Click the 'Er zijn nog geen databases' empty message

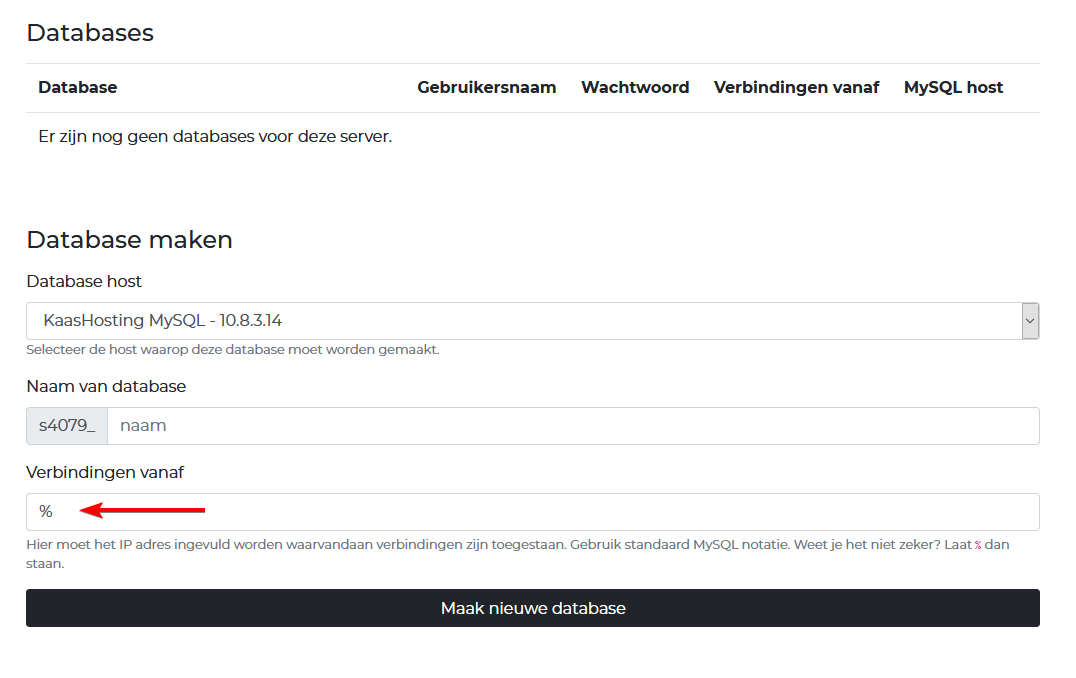215,137
